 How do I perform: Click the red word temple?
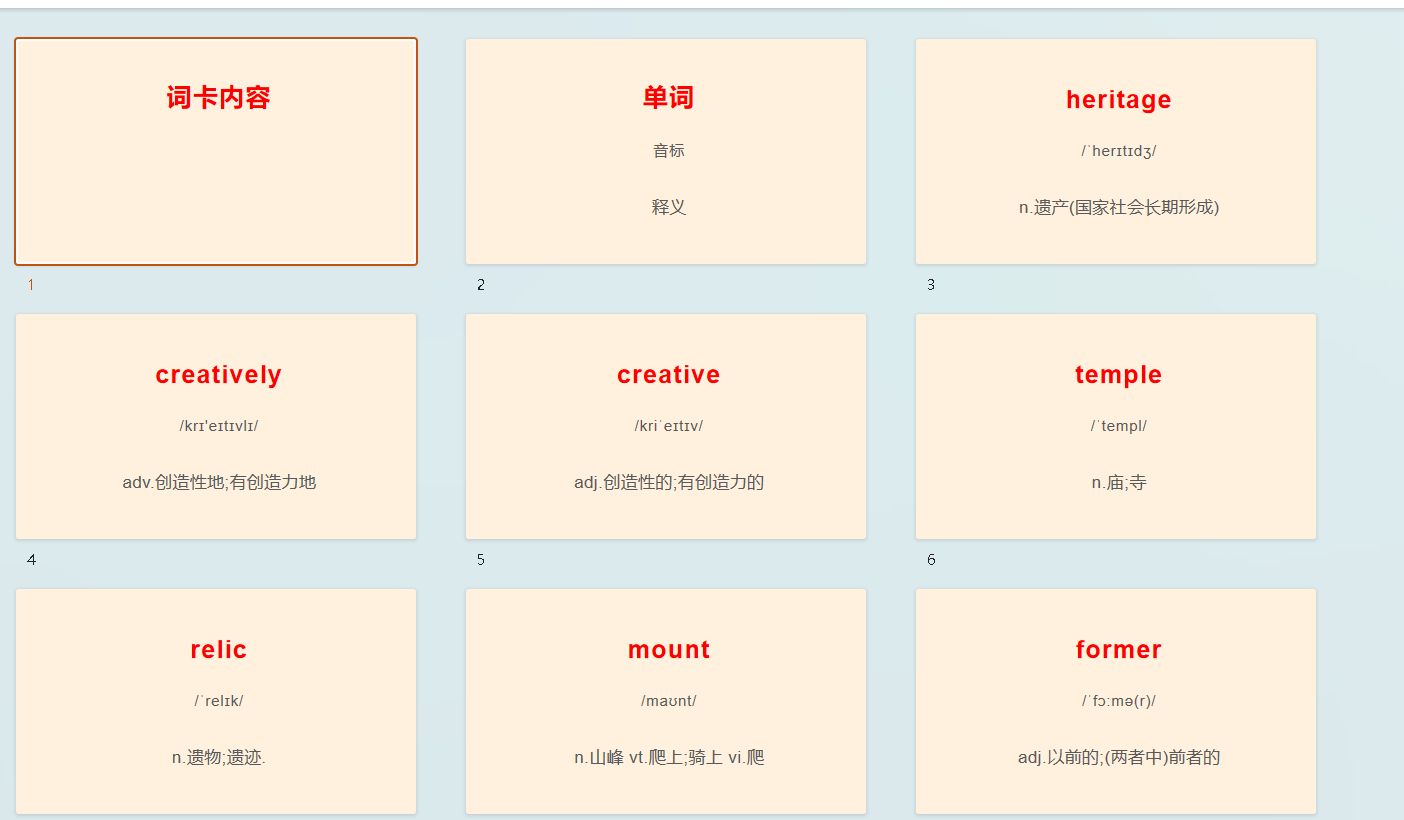coord(1118,375)
